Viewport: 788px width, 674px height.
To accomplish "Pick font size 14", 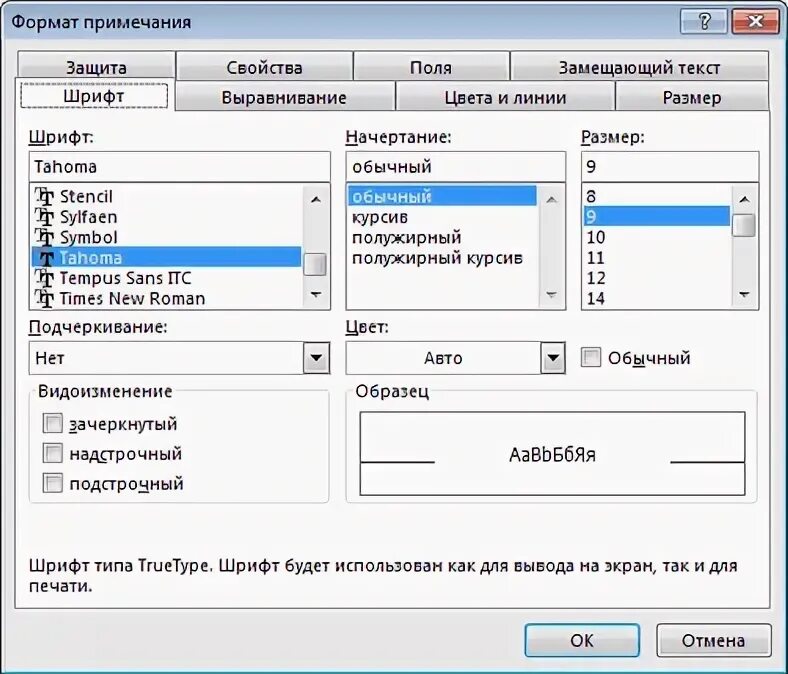I will pos(656,298).
